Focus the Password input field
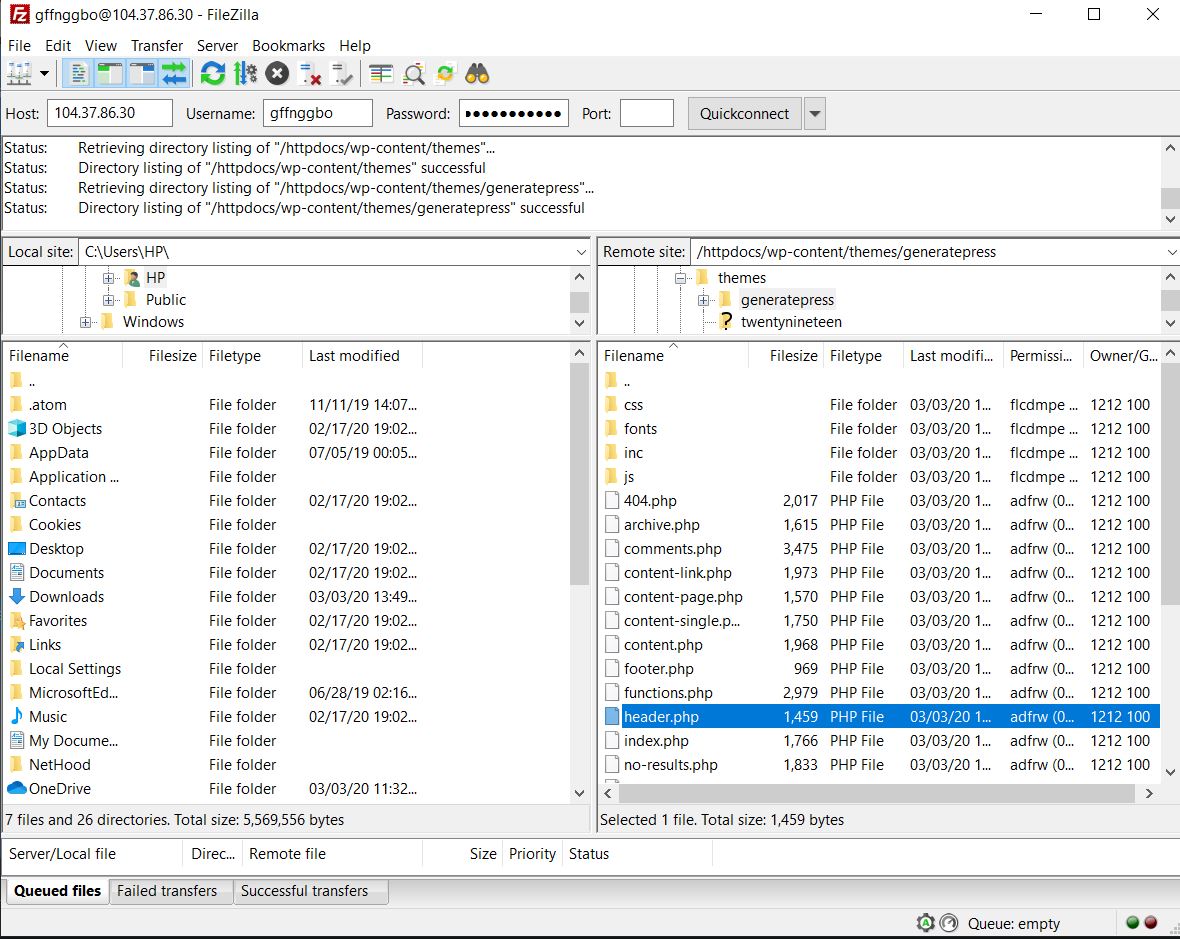This screenshot has height=939, width=1180. coord(514,114)
